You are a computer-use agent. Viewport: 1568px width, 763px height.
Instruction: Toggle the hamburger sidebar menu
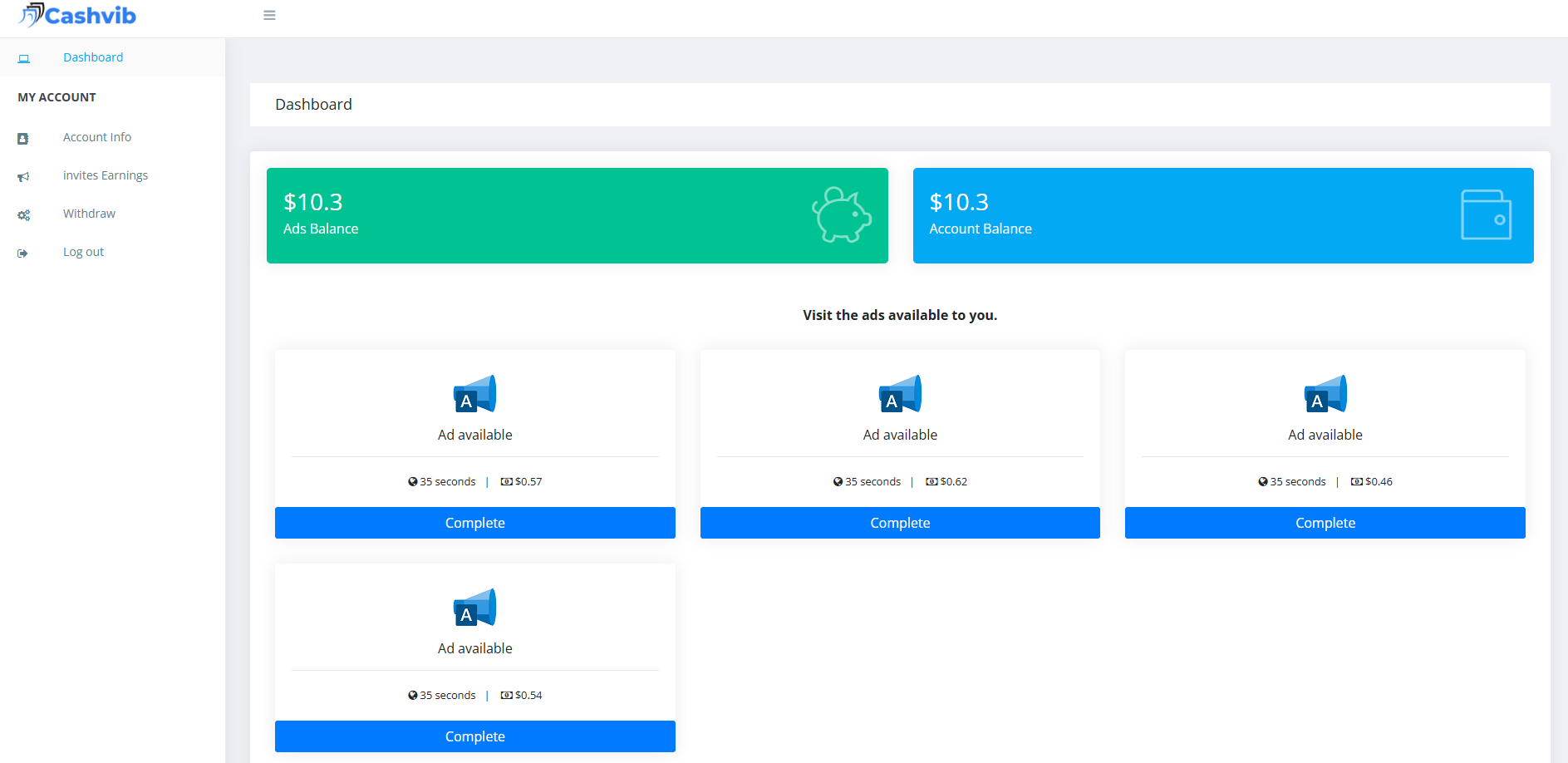pyautogui.click(x=269, y=15)
